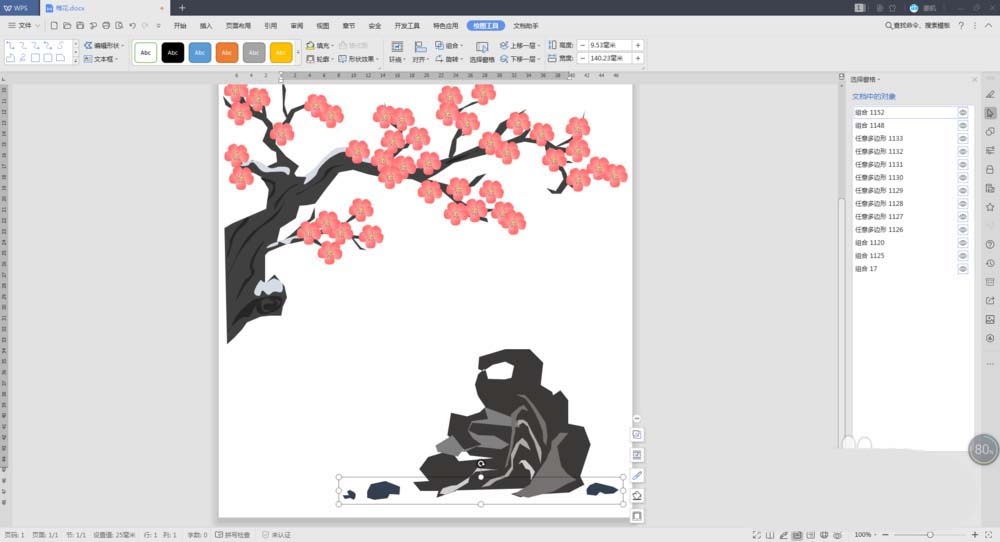
Task: Click the Print icon in quick access toolbar
Action: (x=106, y=26)
